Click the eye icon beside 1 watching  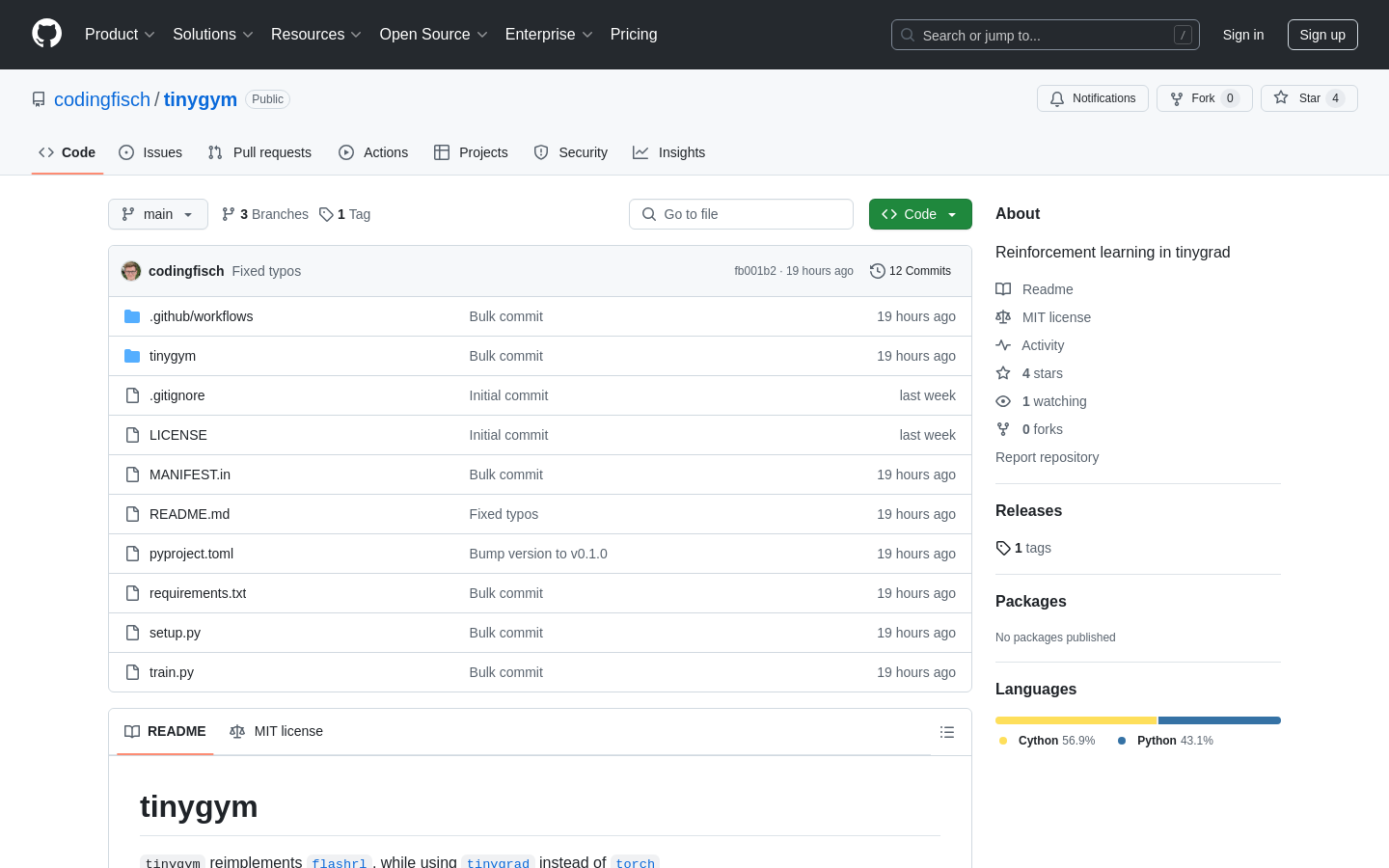1003,401
